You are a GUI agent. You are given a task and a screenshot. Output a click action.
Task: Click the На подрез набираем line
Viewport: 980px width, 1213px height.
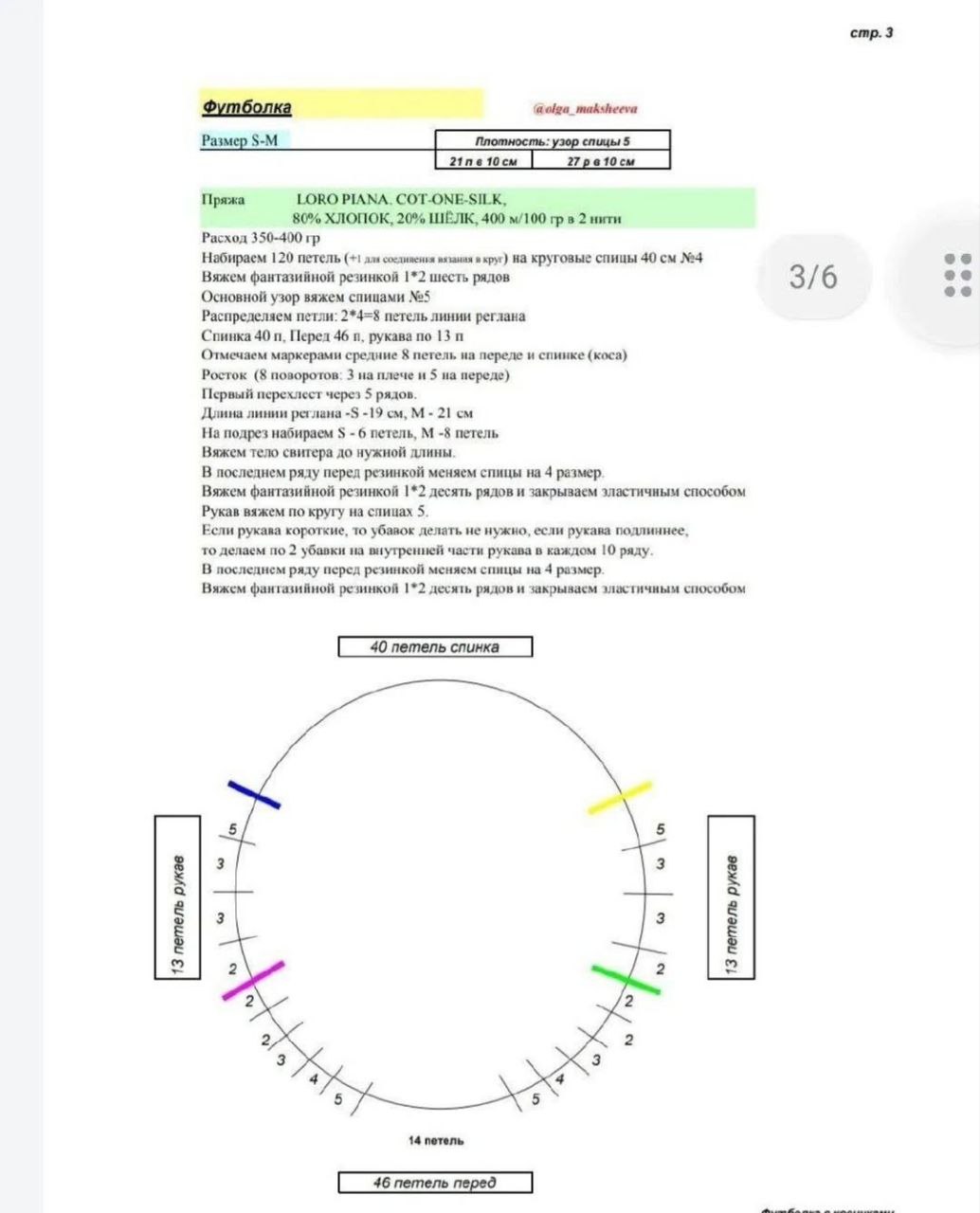tap(350, 433)
